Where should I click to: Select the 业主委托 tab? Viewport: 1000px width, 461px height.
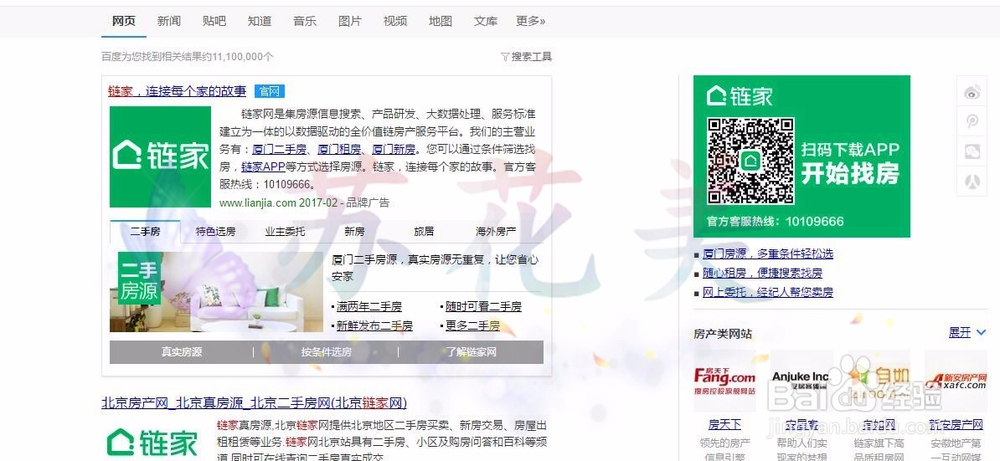(285, 231)
